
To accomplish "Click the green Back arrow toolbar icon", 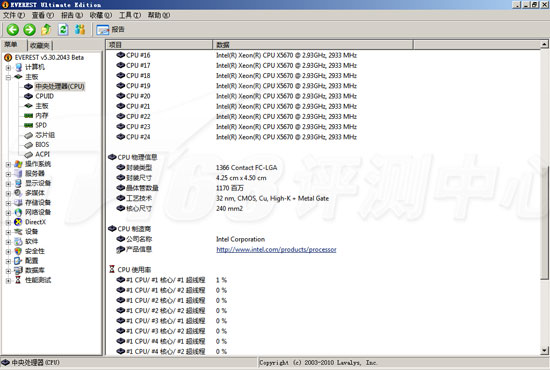I will pos(13,29).
